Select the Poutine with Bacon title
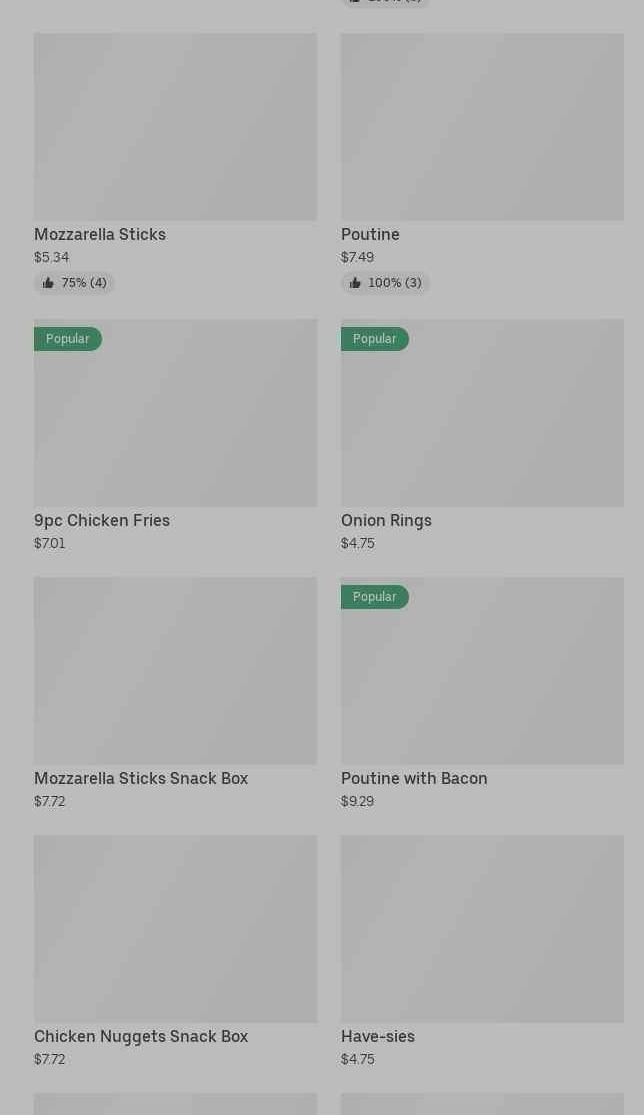Screen dimensions: 644x1115 coord(414,778)
